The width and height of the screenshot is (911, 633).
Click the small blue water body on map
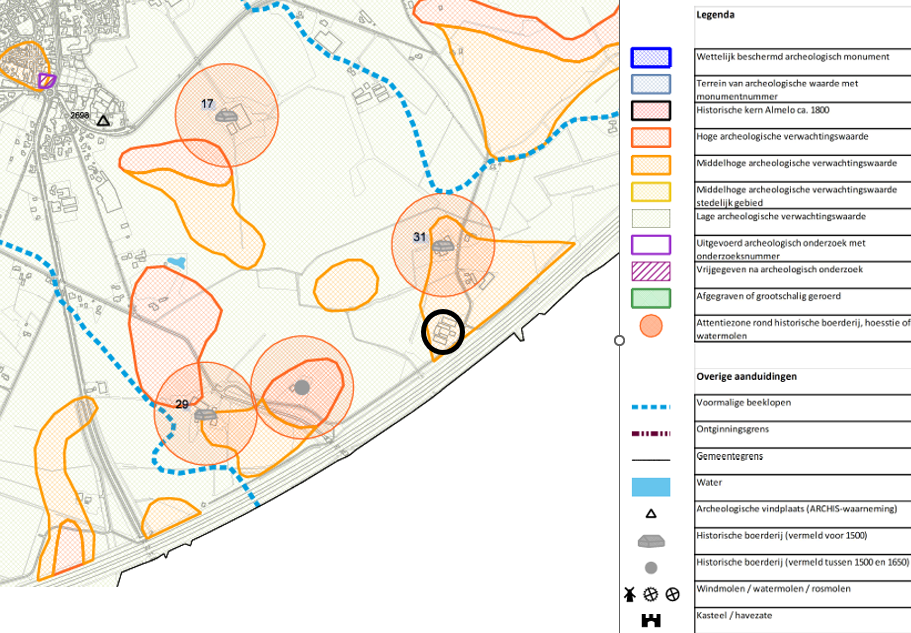click(177, 262)
